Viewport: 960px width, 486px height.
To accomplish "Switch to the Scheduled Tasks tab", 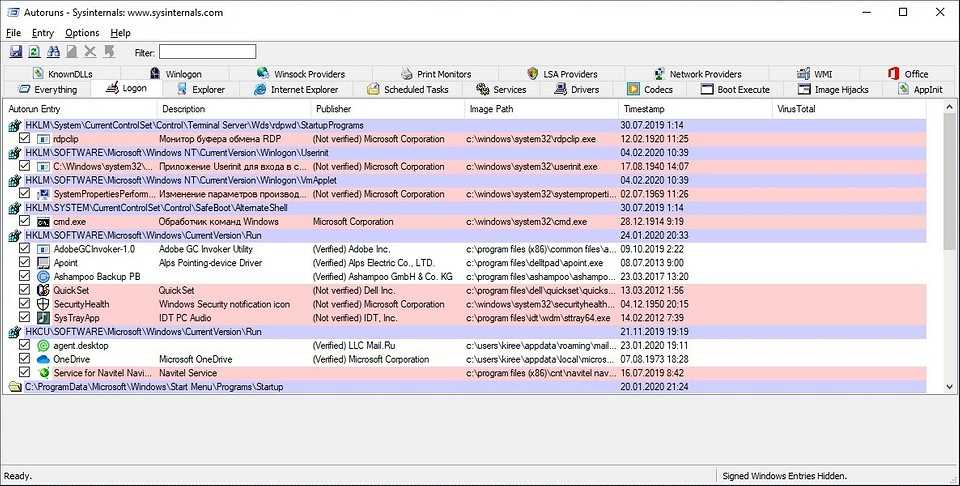I will [x=408, y=90].
